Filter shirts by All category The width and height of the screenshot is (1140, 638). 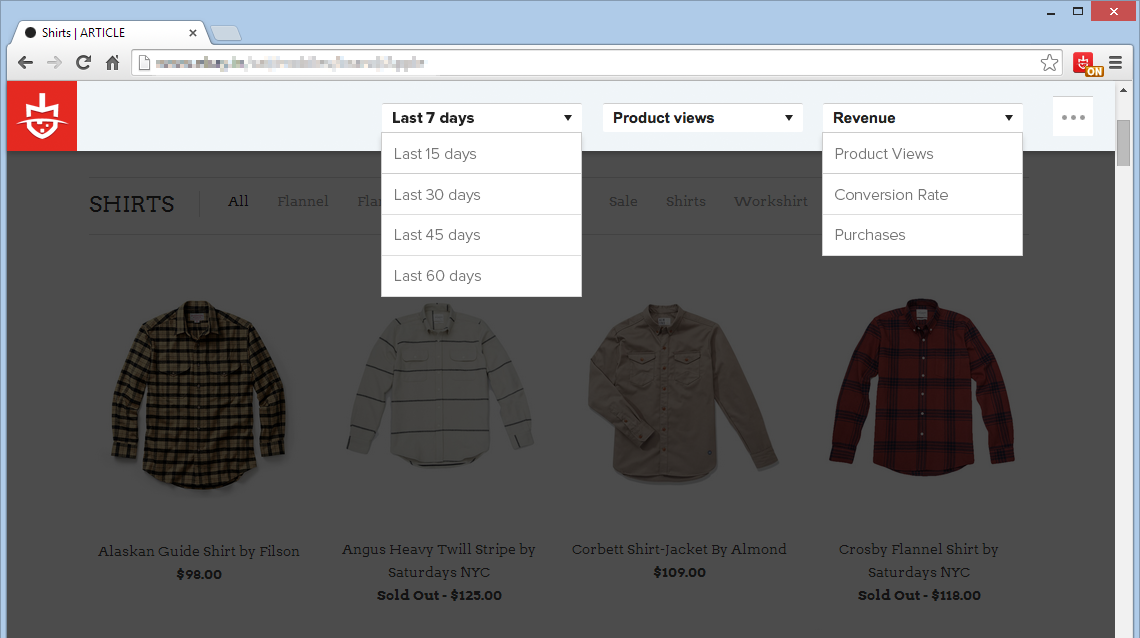coord(238,201)
